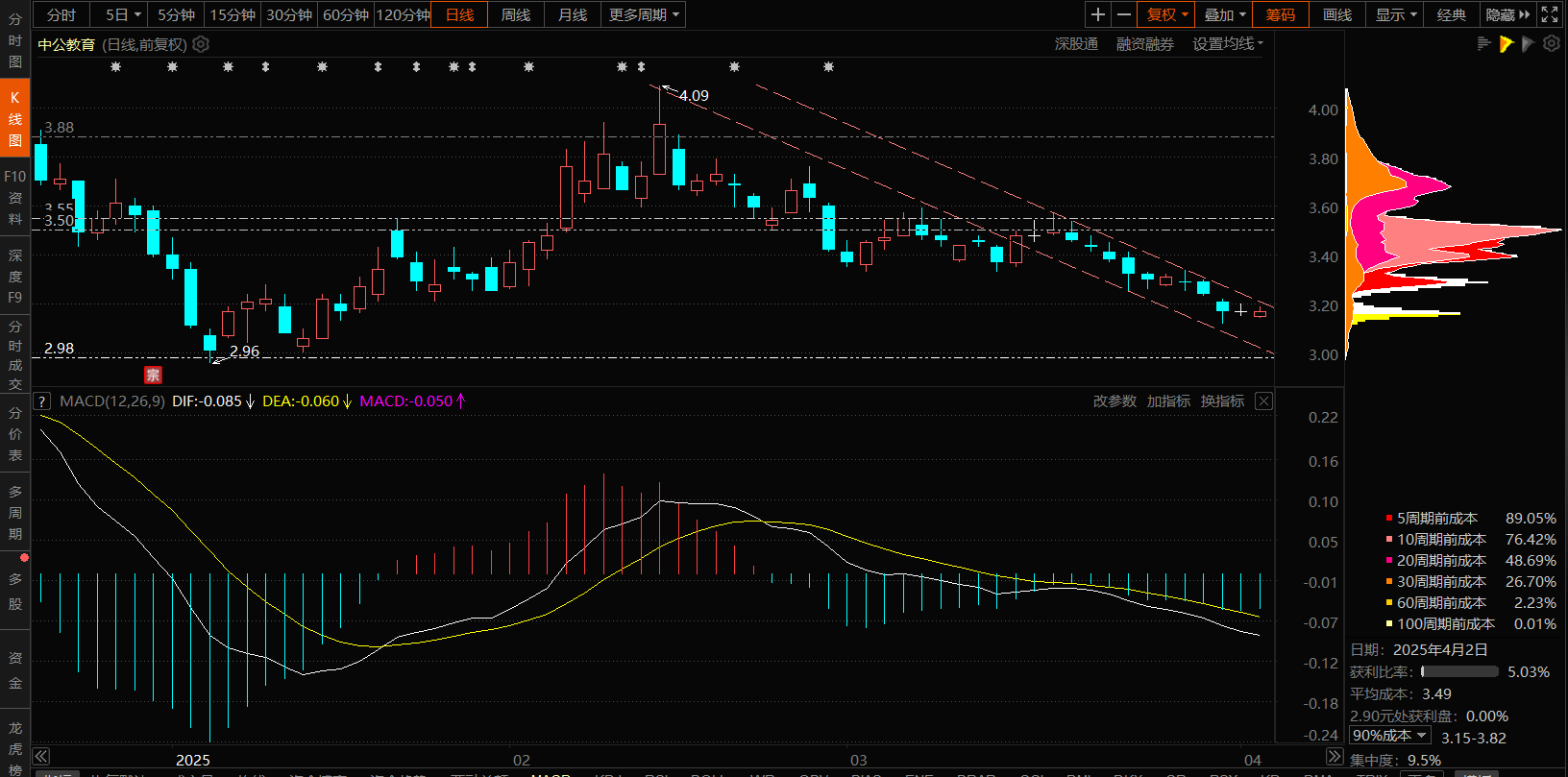Open the gear settings in chip panel
The image size is (1568, 777).
tap(1551, 44)
